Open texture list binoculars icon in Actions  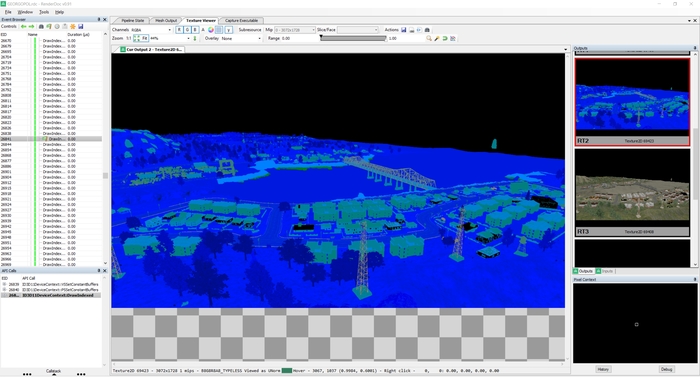point(427,30)
